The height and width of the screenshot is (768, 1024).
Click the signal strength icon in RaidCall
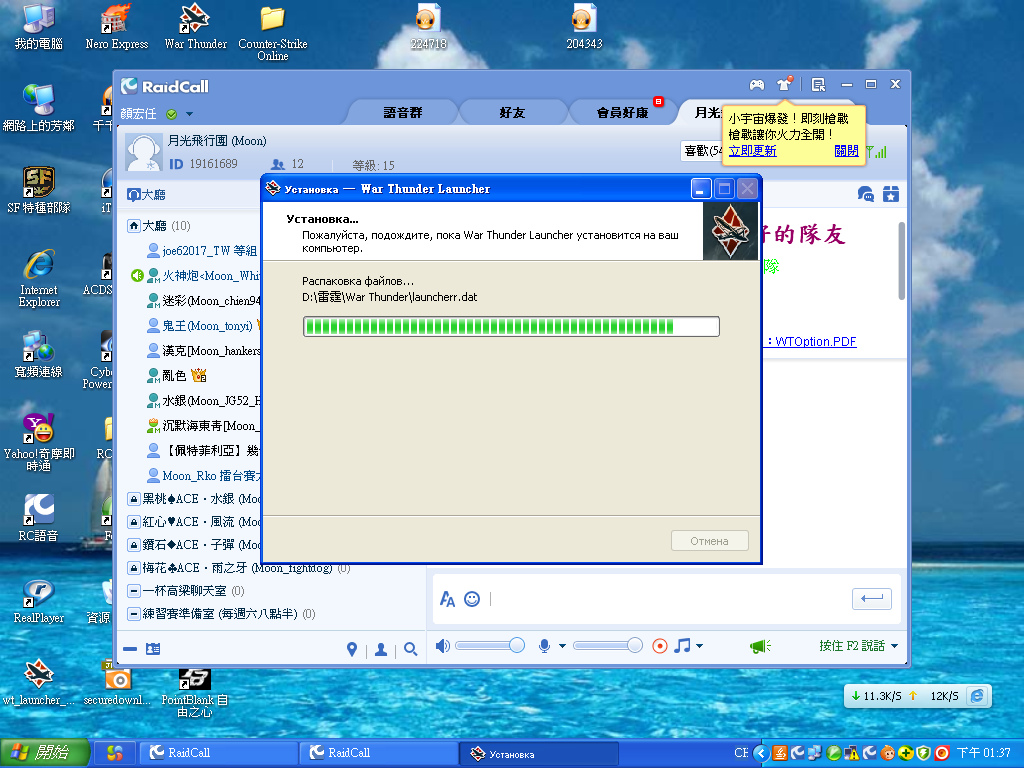click(x=877, y=152)
